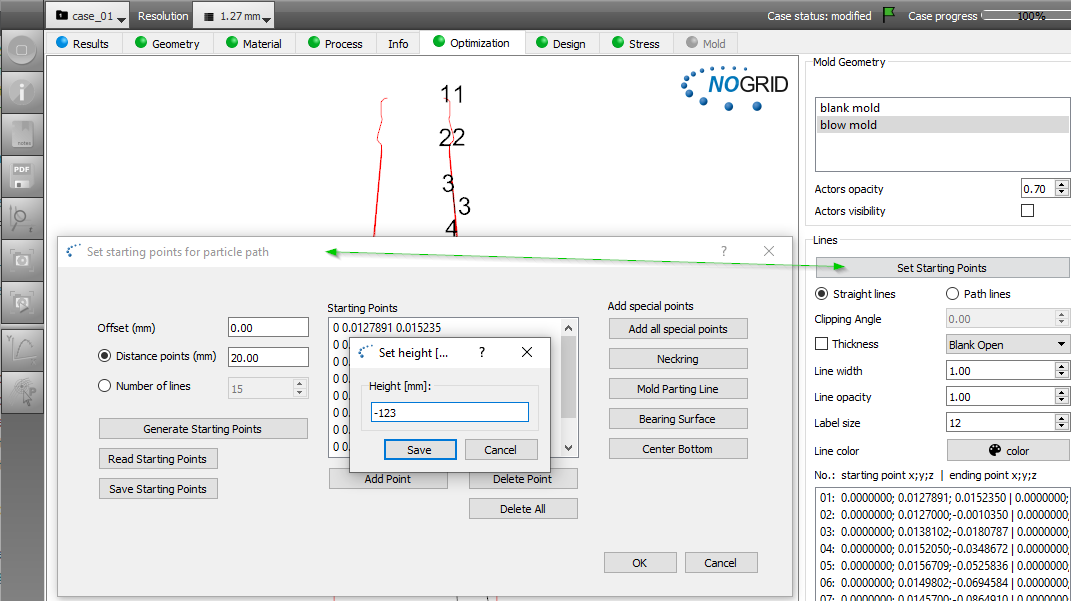Screen dimensions: 1071x601
Task: Select the magnifier measurement tool
Action: tap(22, 218)
